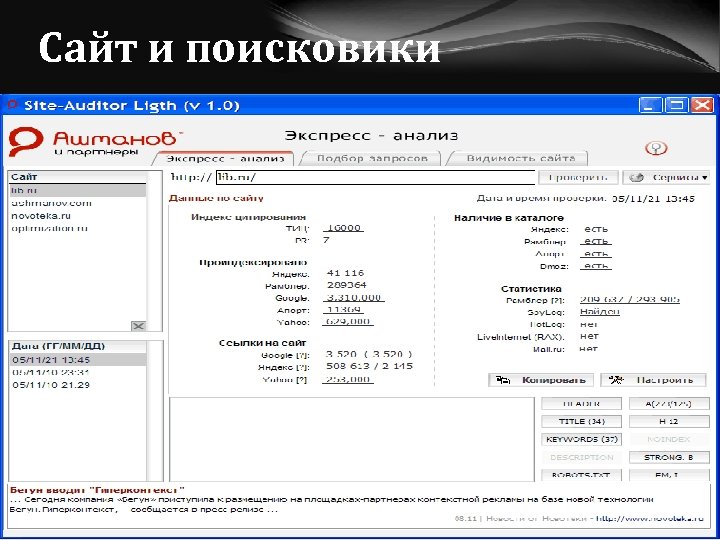This screenshot has height=540, width=720.
Task: Click Апорт catalog 'есть' link
Action: (596, 254)
